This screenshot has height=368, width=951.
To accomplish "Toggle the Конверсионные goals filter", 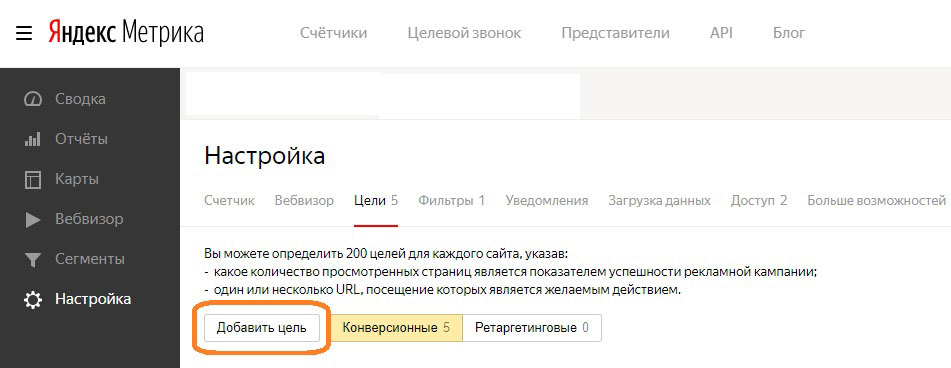I will pyautogui.click(x=396, y=328).
